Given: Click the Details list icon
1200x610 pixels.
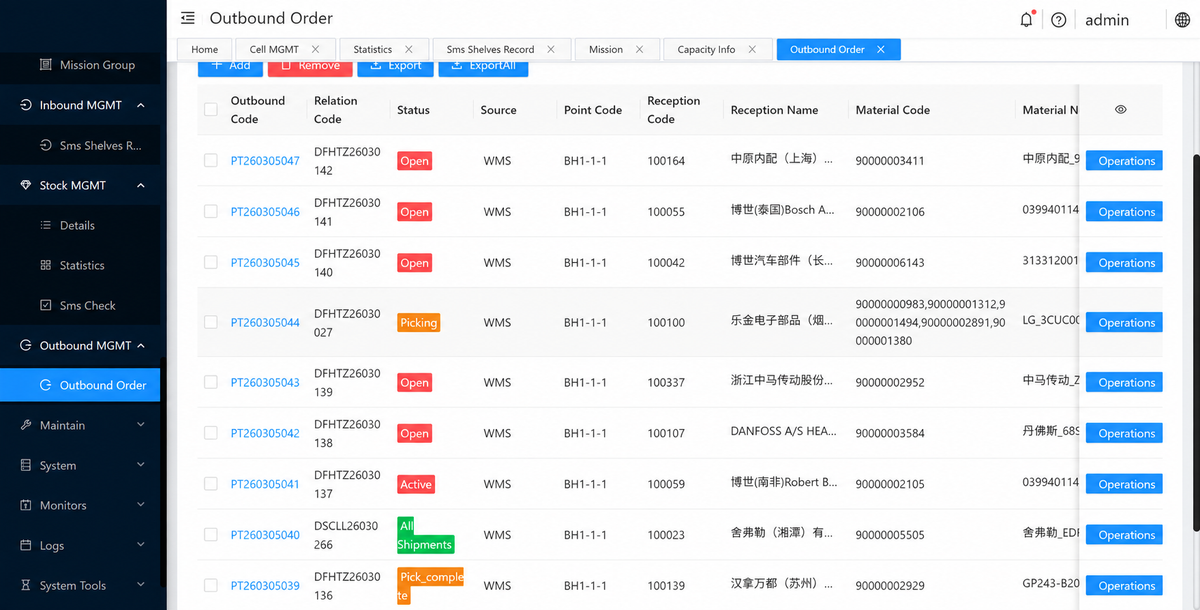Looking at the screenshot, I should (45, 225).
